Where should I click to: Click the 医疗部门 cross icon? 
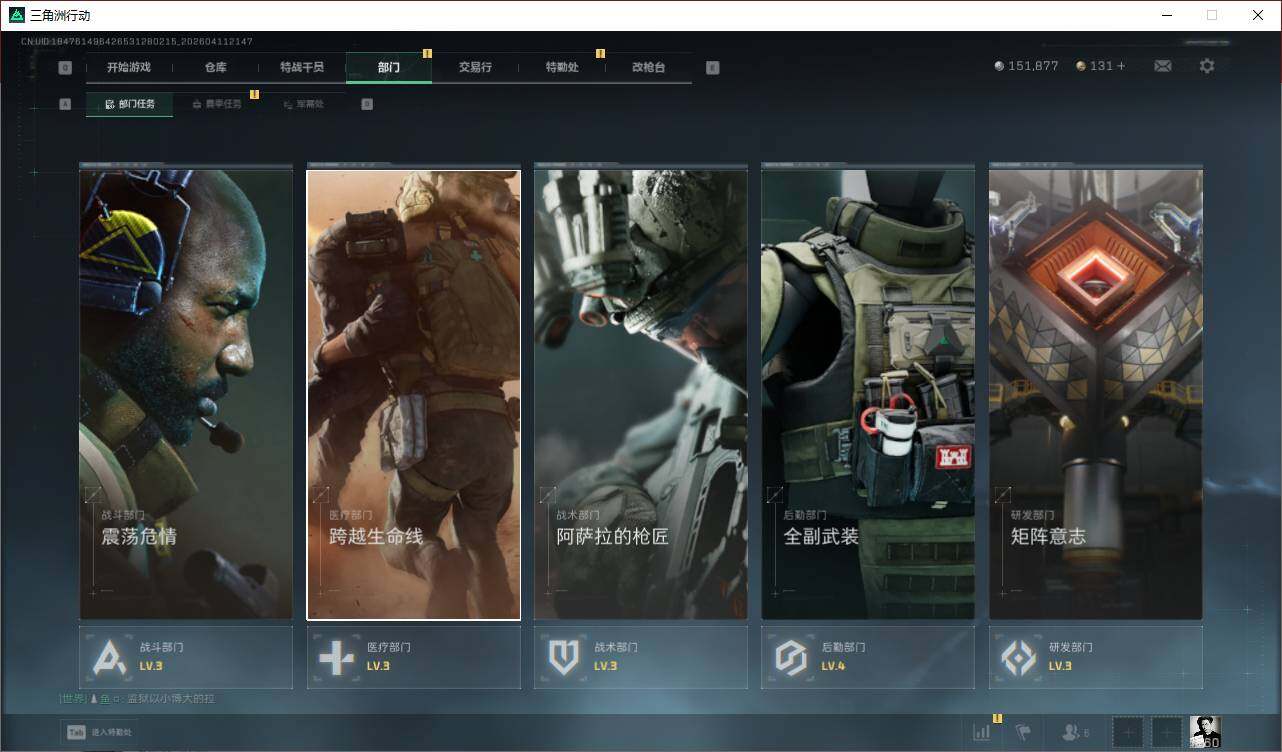click(336, 657)
